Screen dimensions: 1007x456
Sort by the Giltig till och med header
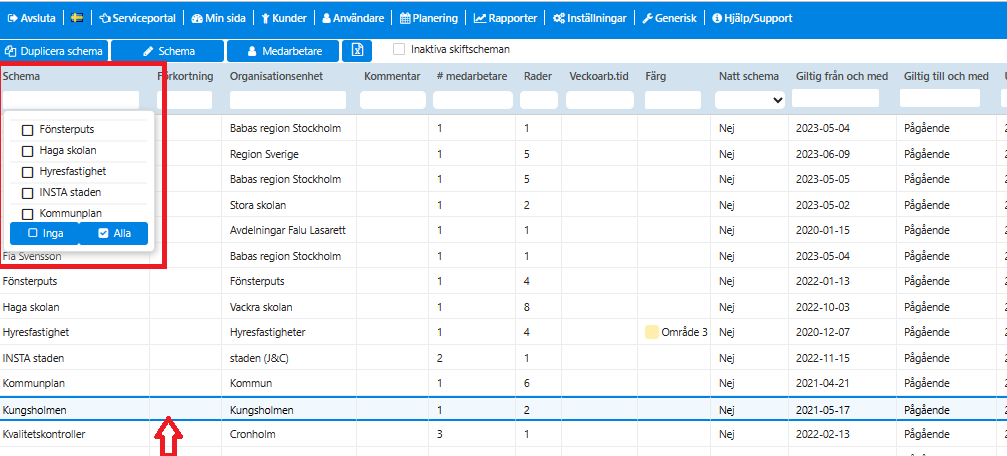click(946, 76)
